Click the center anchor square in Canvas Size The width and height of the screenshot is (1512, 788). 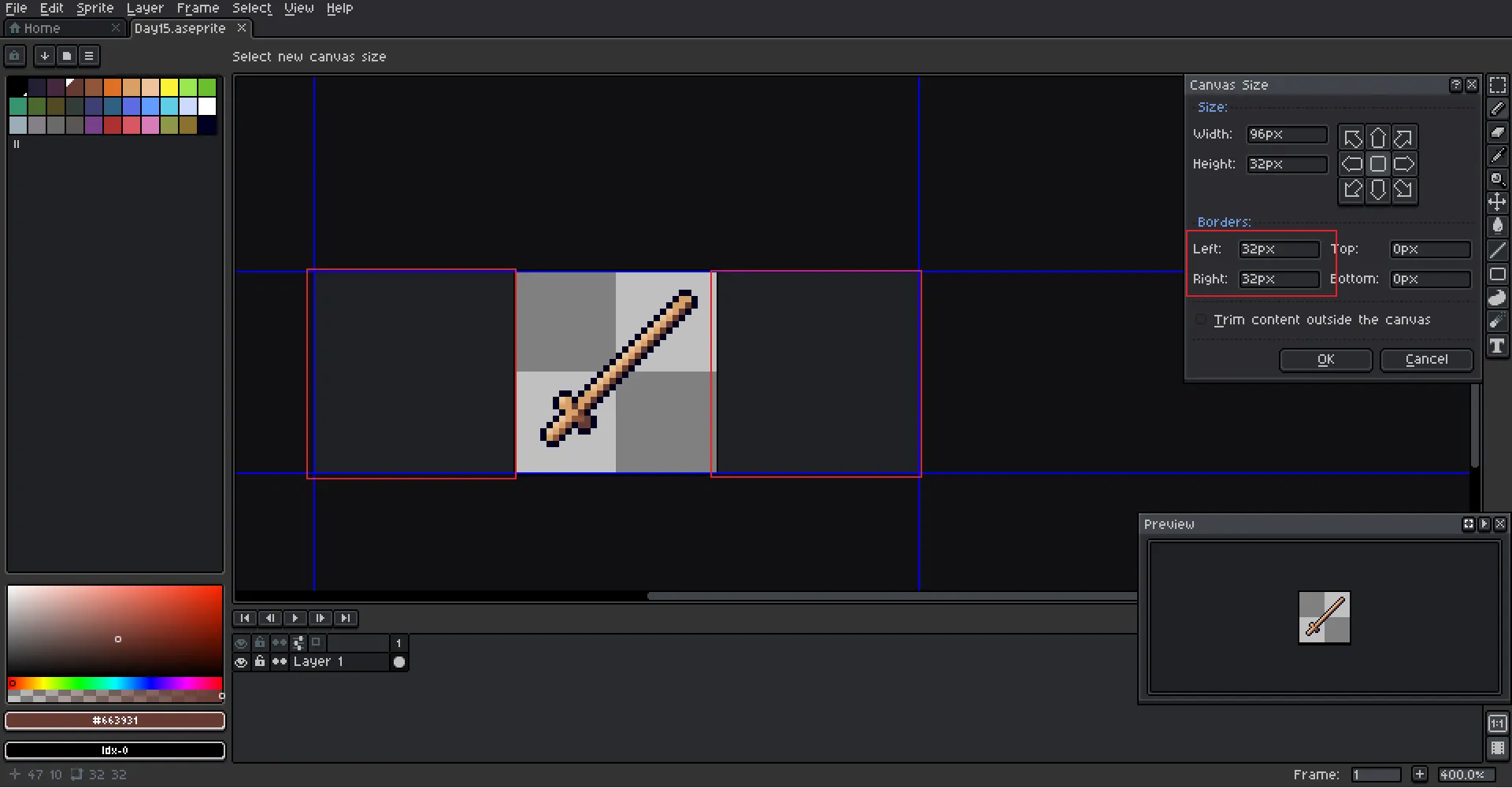pyautogui.click(x=1377, y=164)
